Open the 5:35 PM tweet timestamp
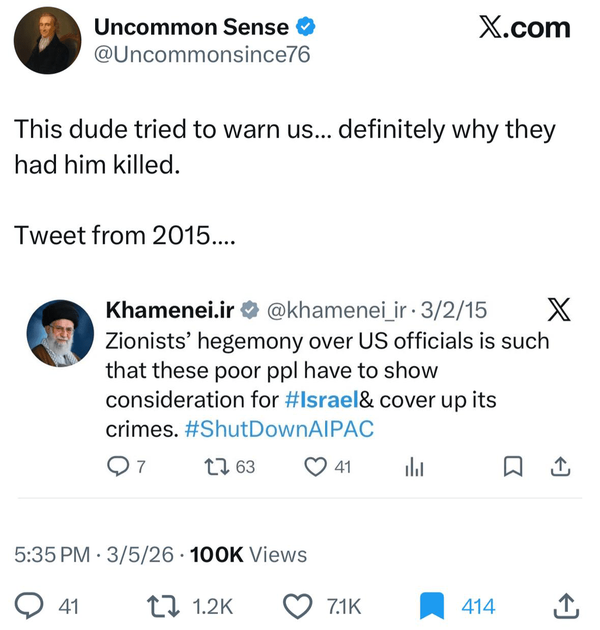Image resolution: width=600 pixels, height=630 pixels. point(50,554)
